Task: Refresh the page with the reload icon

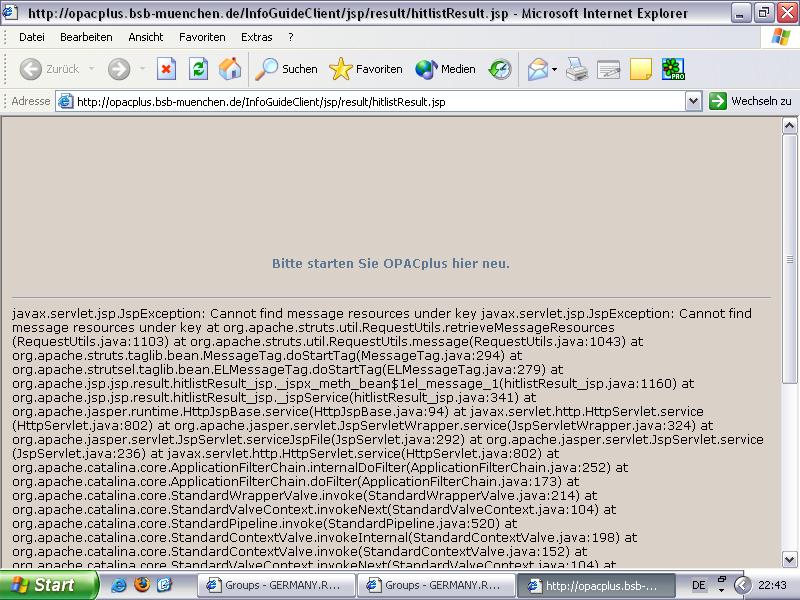Action: coord(198,69)
